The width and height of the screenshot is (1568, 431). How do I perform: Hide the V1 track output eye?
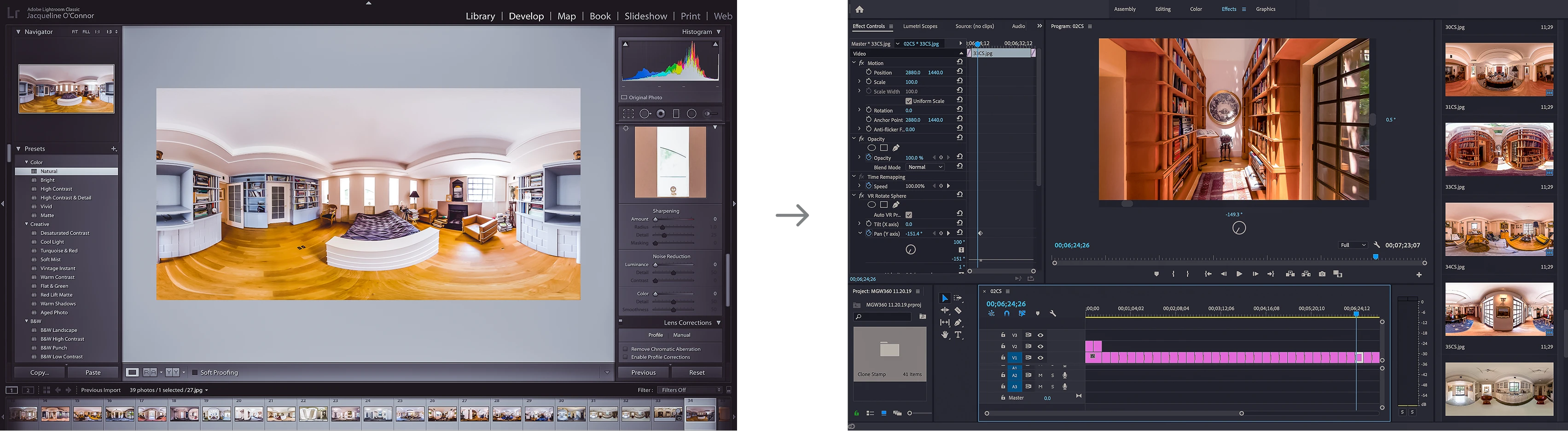(1040, 357)
